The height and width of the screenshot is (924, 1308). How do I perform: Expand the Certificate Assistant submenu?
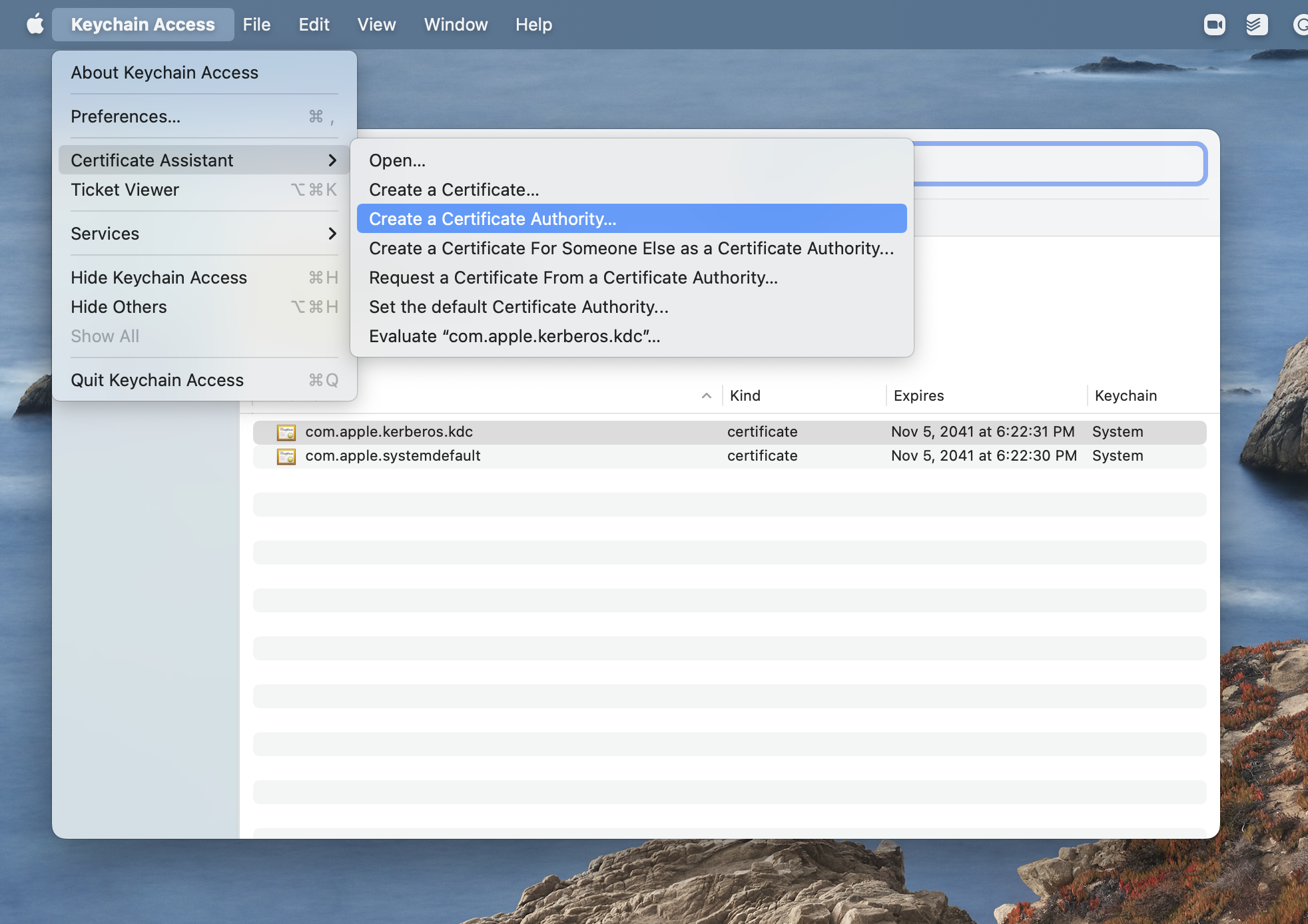[x=204, y=160]
